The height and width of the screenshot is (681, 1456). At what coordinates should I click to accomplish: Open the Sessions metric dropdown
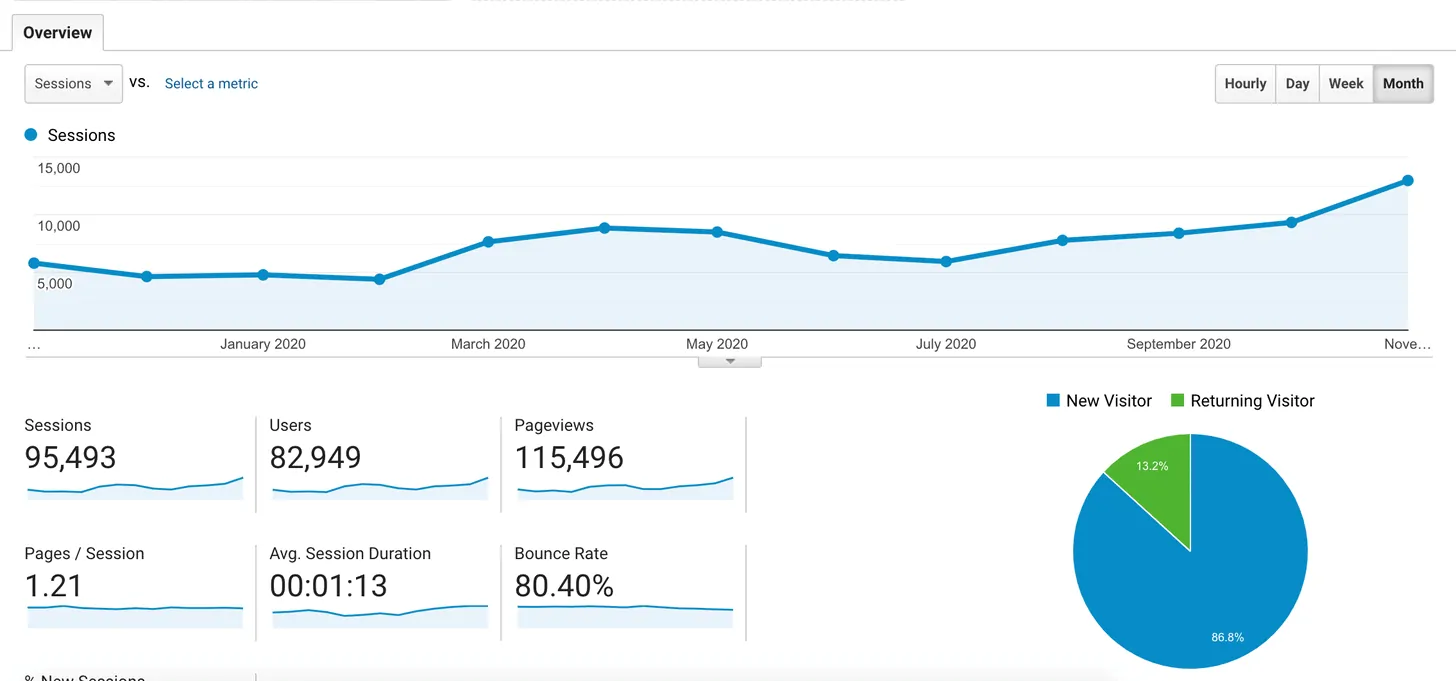pyautogui.click(x=73, y=84)
